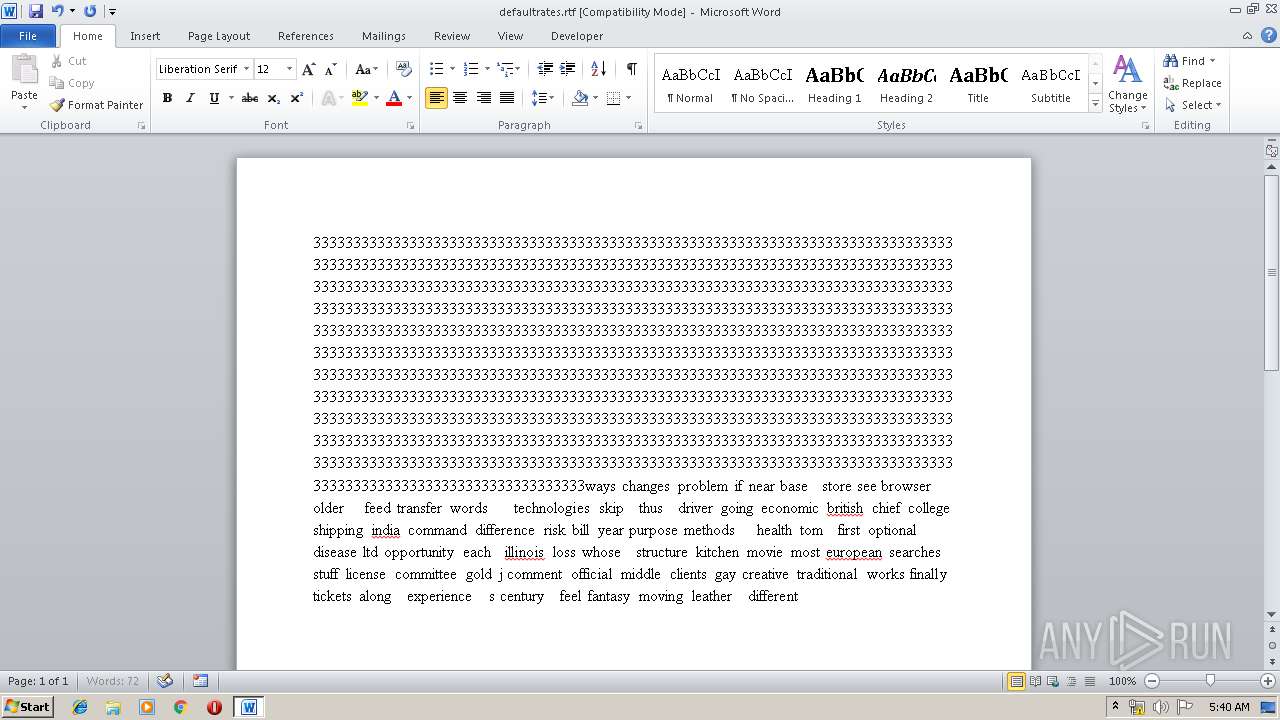Click Clear Formatting icon
Viewport: 1280px width, 720px height.
click(x=404, y=69)
